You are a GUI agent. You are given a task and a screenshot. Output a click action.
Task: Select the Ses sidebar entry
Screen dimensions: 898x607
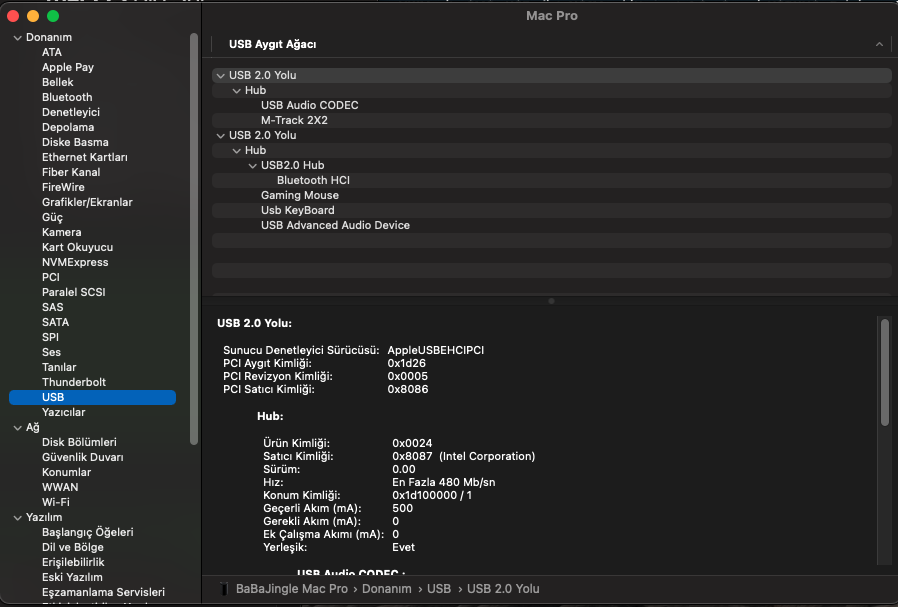click(51, 352)
